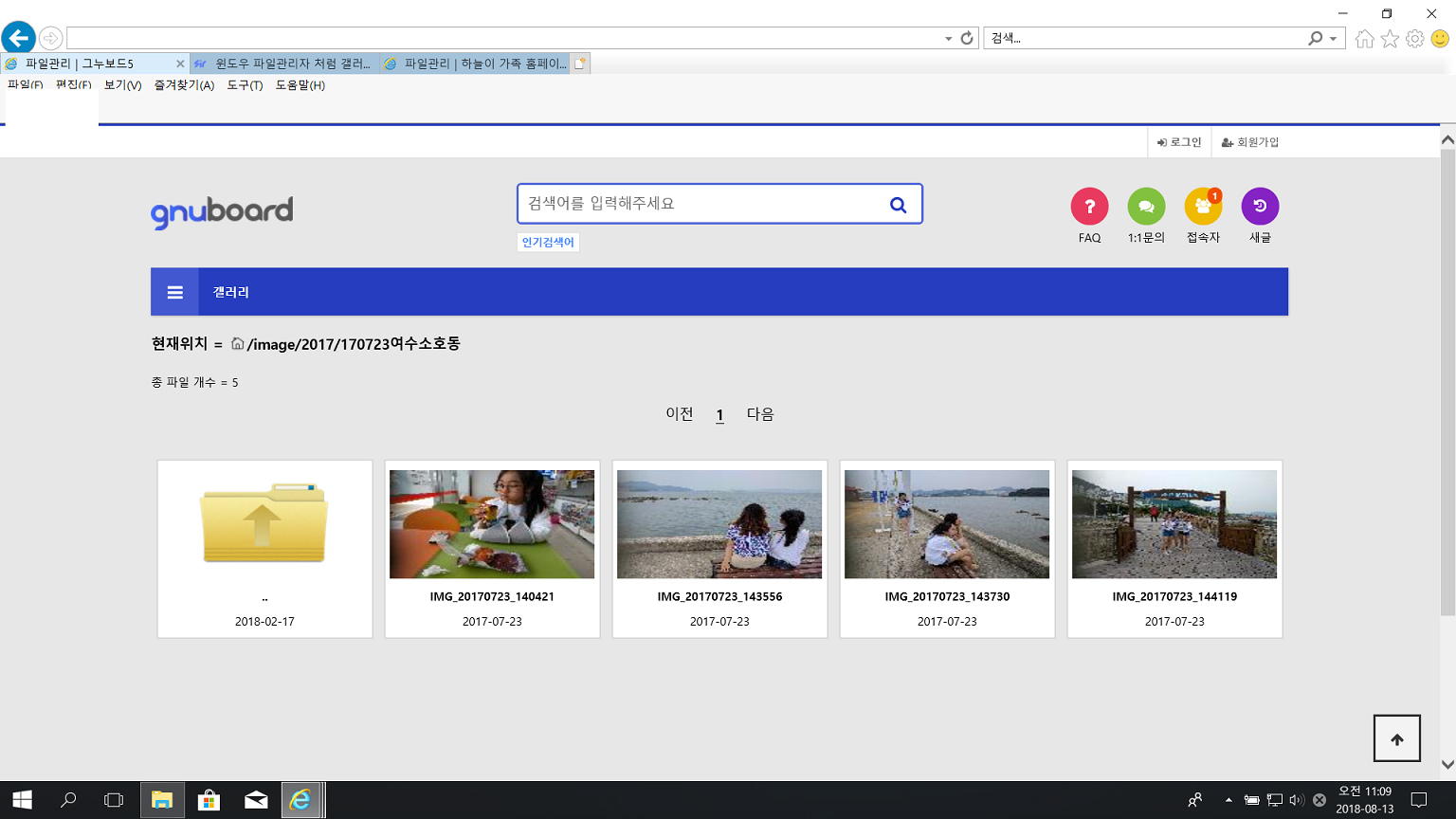Click the 로그인 link
Image resolution: width=1456 pixels, height=819 pixels.
click(1179, 142)
